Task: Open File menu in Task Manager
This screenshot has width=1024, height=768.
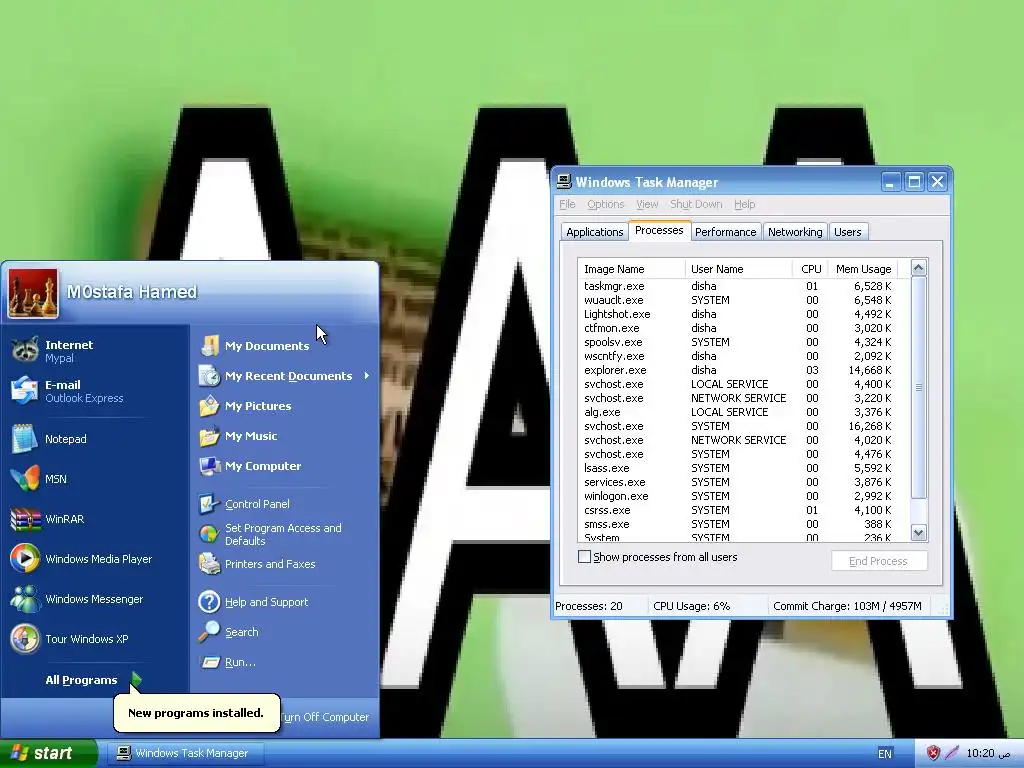Action: [x=567, y=204]
